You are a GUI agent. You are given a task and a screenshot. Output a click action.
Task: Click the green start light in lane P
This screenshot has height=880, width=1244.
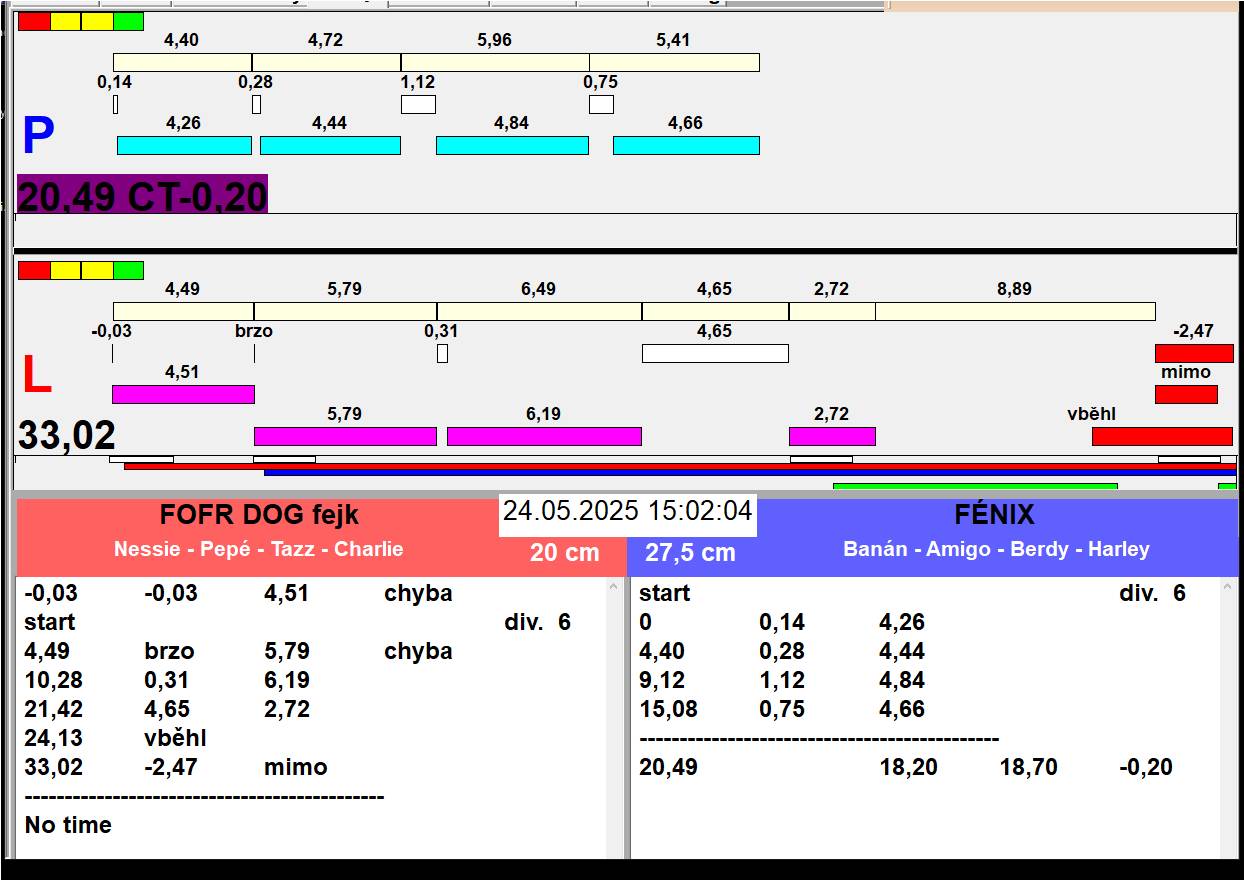128,21
